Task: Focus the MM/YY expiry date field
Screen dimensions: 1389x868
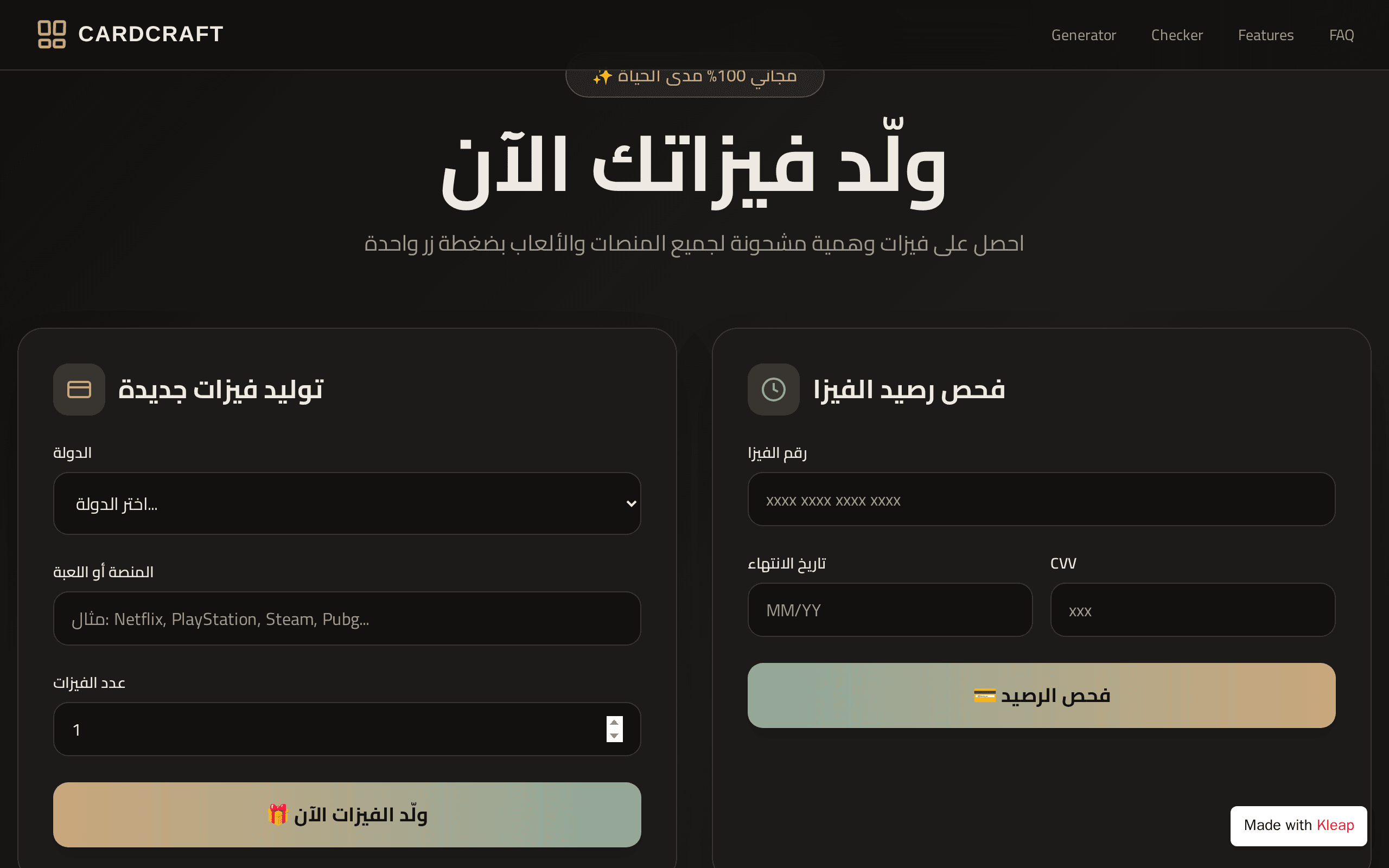Action: point(890,610)
